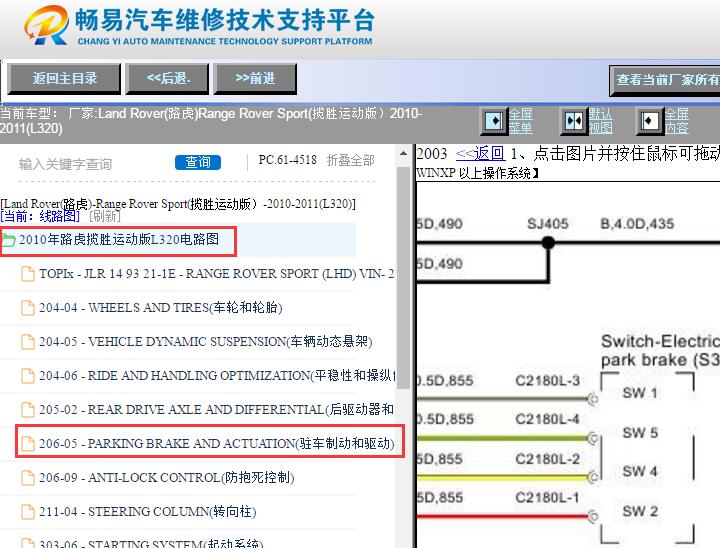Image resolution: width=720 pixels, height=548 pixels.
Task: Open 204-06 RIDE AND HANDLING OPTIMIZATION entry
Action: [x=217, y=375]
